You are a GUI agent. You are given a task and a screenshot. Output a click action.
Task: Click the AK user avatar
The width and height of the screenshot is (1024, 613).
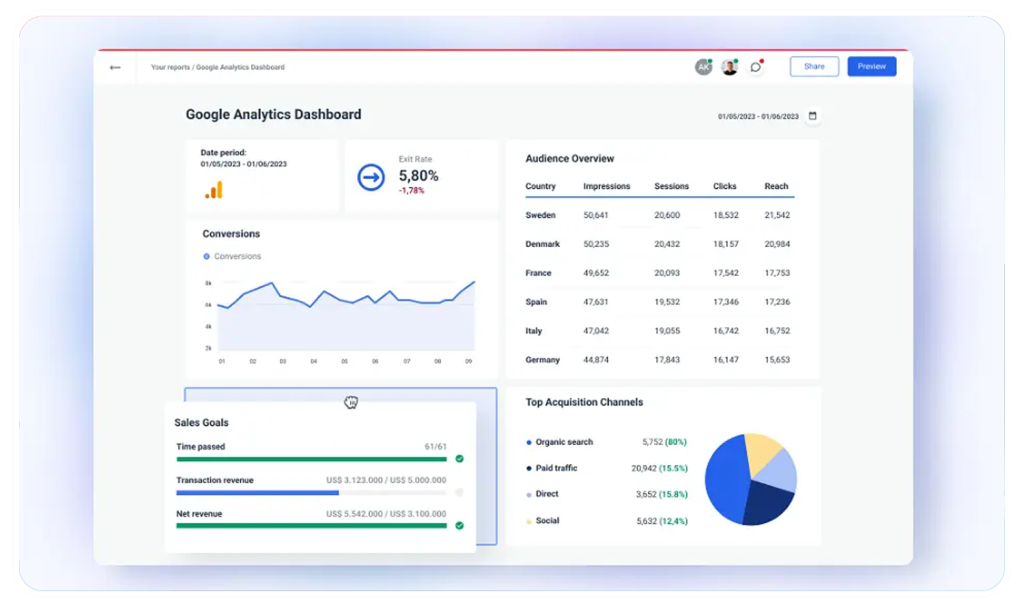(704, 67)
